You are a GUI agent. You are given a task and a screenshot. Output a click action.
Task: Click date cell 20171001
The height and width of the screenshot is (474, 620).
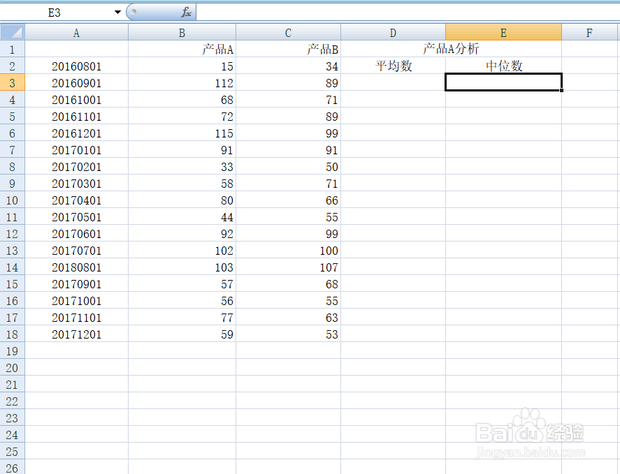tap(77, 301)
